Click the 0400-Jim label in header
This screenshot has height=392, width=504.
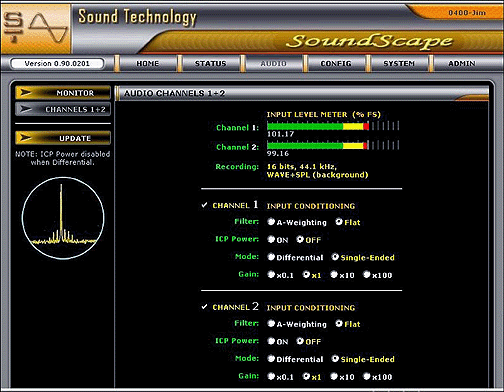(467, 13)
